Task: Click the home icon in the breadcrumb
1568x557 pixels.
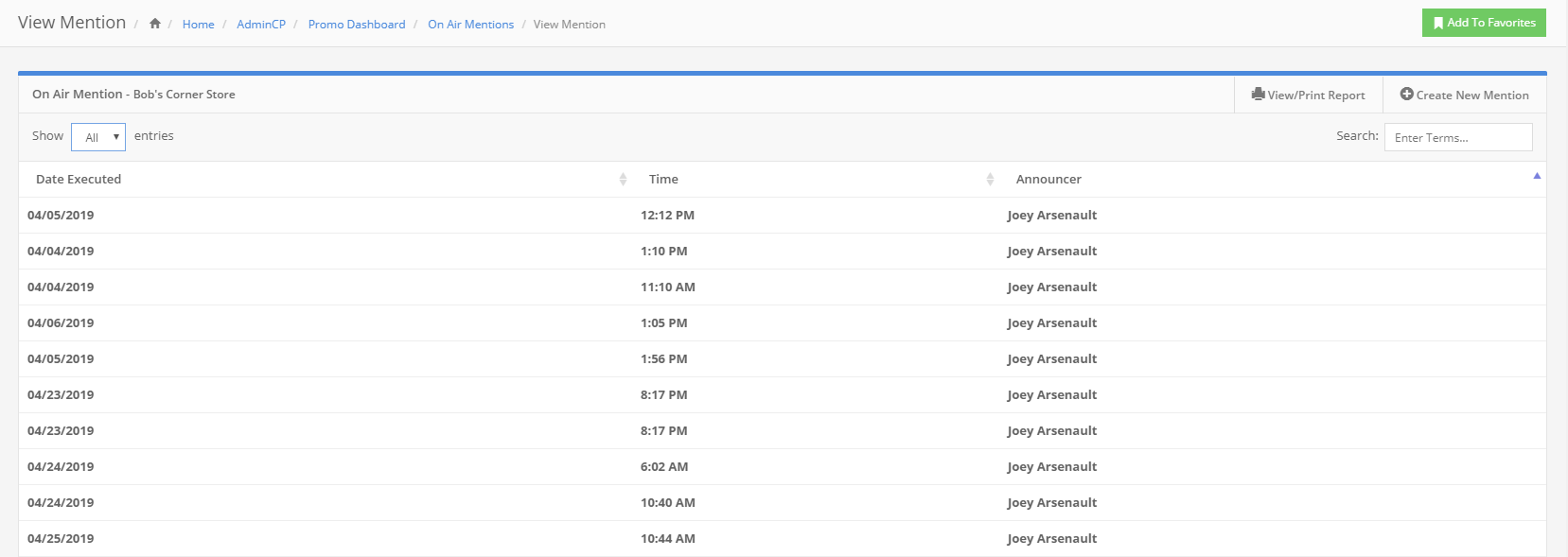Action: pyautogui.click(x=155, y=24)
